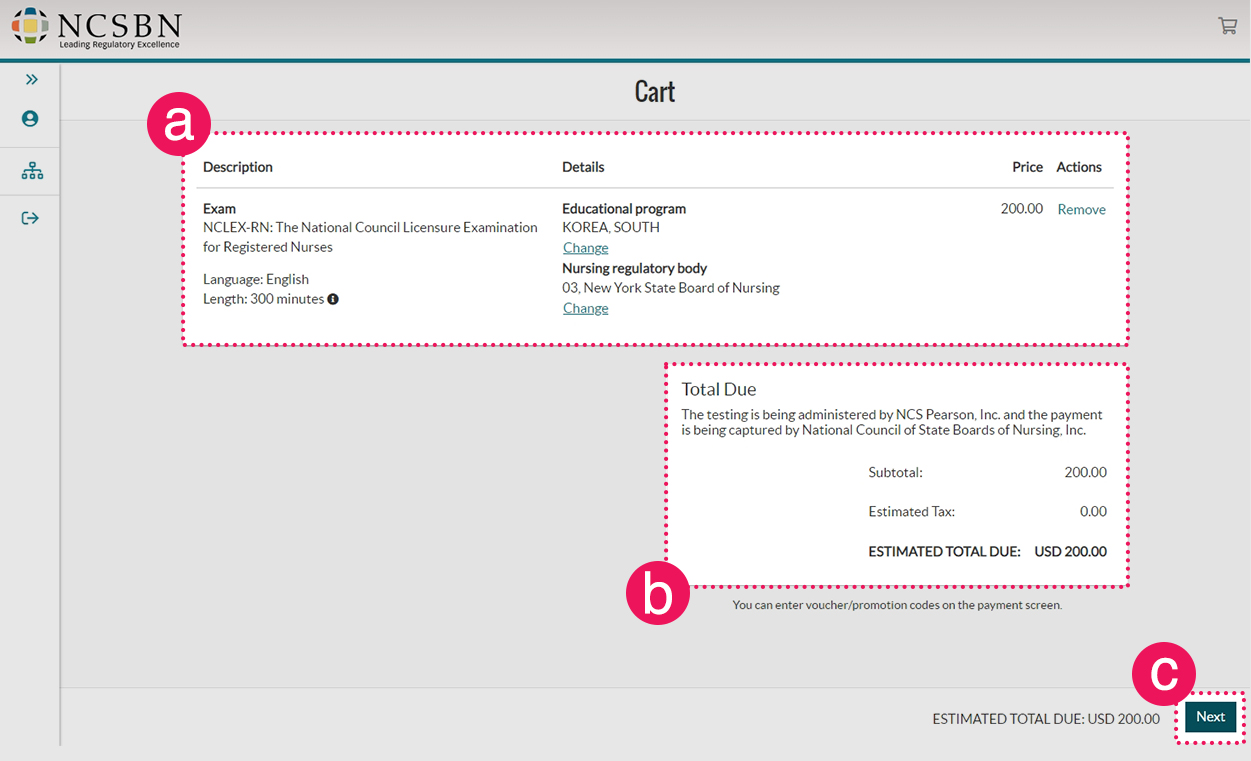Remove the NCLEX-RN exam from cart
The height and width of the screenshot is (761, 1251).
[x=1081, y=209]
